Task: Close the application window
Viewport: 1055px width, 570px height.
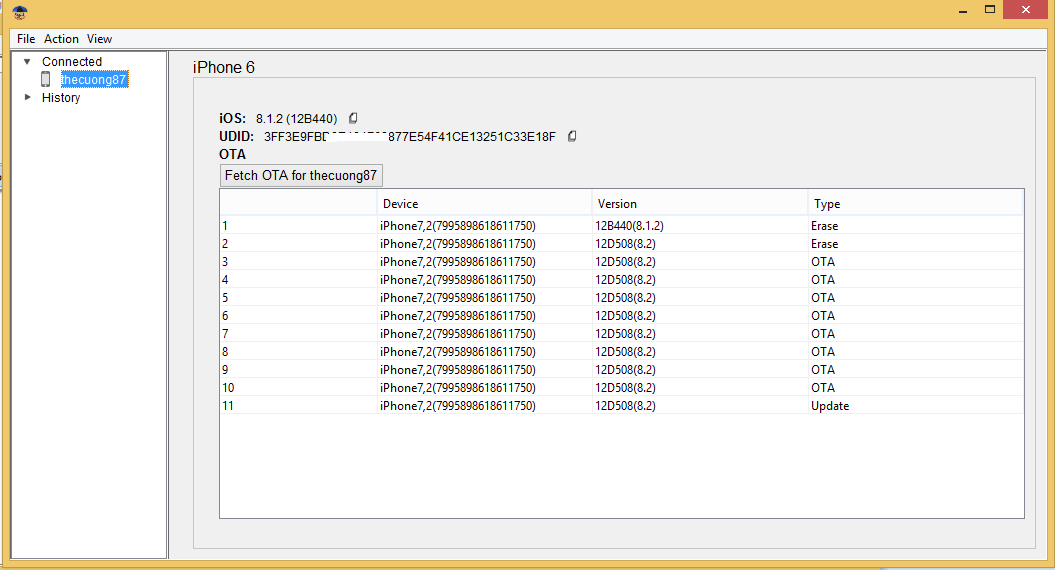Action: 1025,9
